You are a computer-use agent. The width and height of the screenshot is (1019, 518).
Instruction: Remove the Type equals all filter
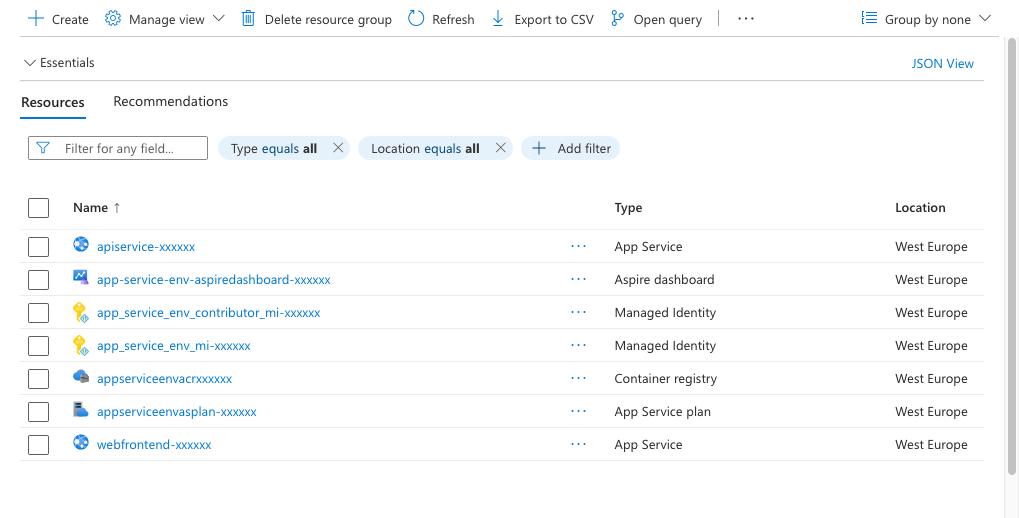338,148
